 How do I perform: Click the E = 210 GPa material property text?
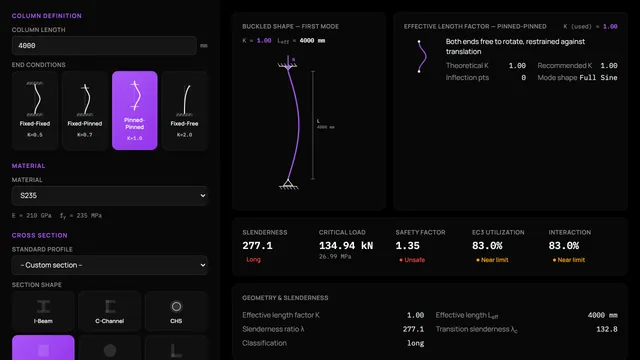coord(32,216)
